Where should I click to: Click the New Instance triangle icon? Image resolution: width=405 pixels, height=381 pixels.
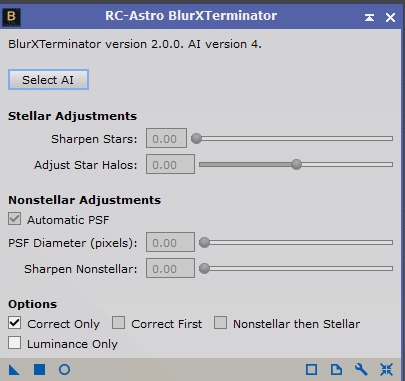[x=14, y=370]
